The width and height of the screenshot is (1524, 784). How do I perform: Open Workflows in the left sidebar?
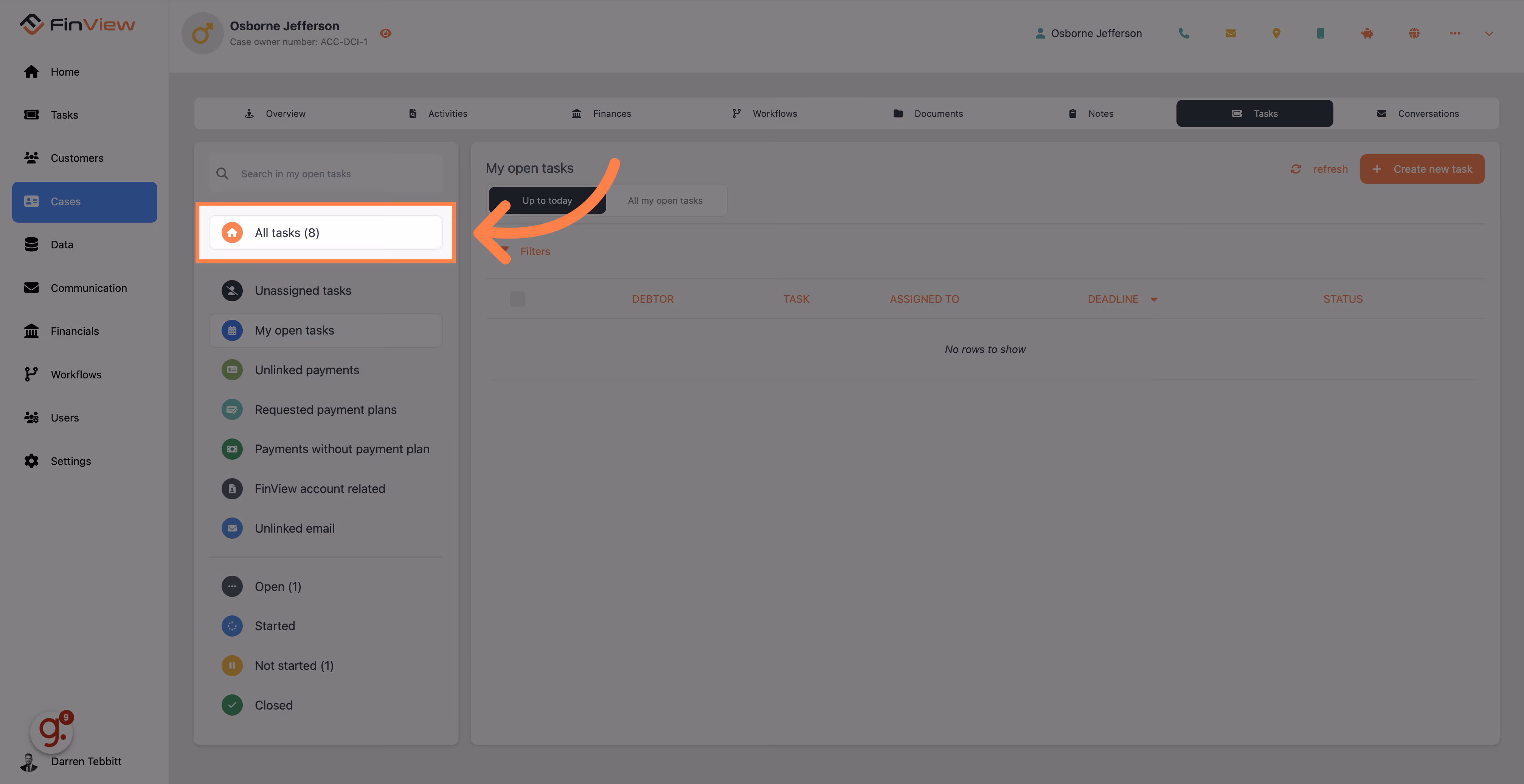click(x=85, y=374)
